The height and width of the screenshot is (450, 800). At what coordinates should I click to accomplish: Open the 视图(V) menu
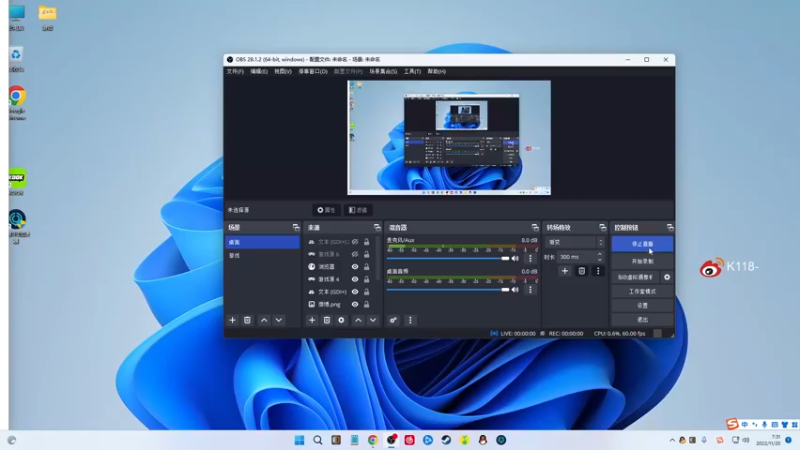coord(283,71)
